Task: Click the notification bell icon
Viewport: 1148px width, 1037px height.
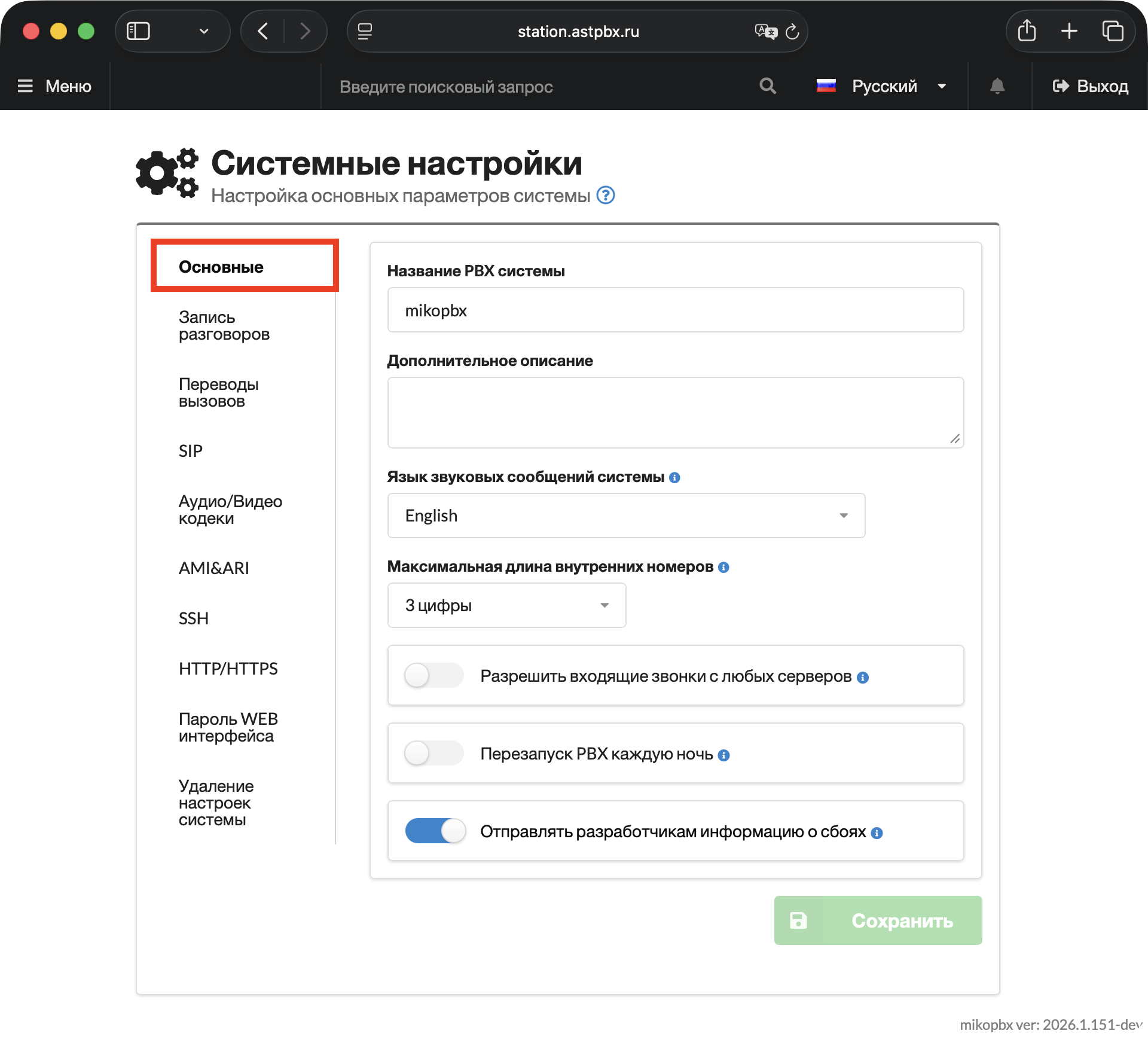Action: pyautogui.click(x=997, y=86)
